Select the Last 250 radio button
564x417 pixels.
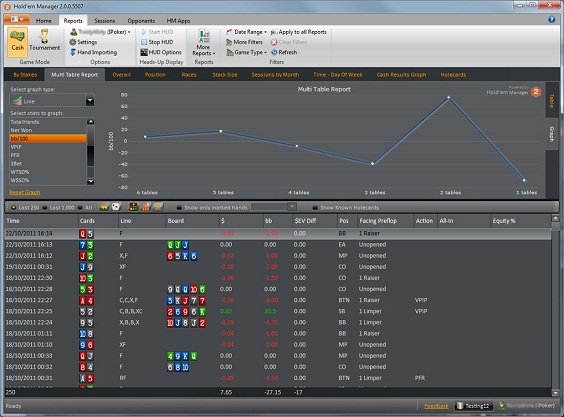tap(14, 208)
